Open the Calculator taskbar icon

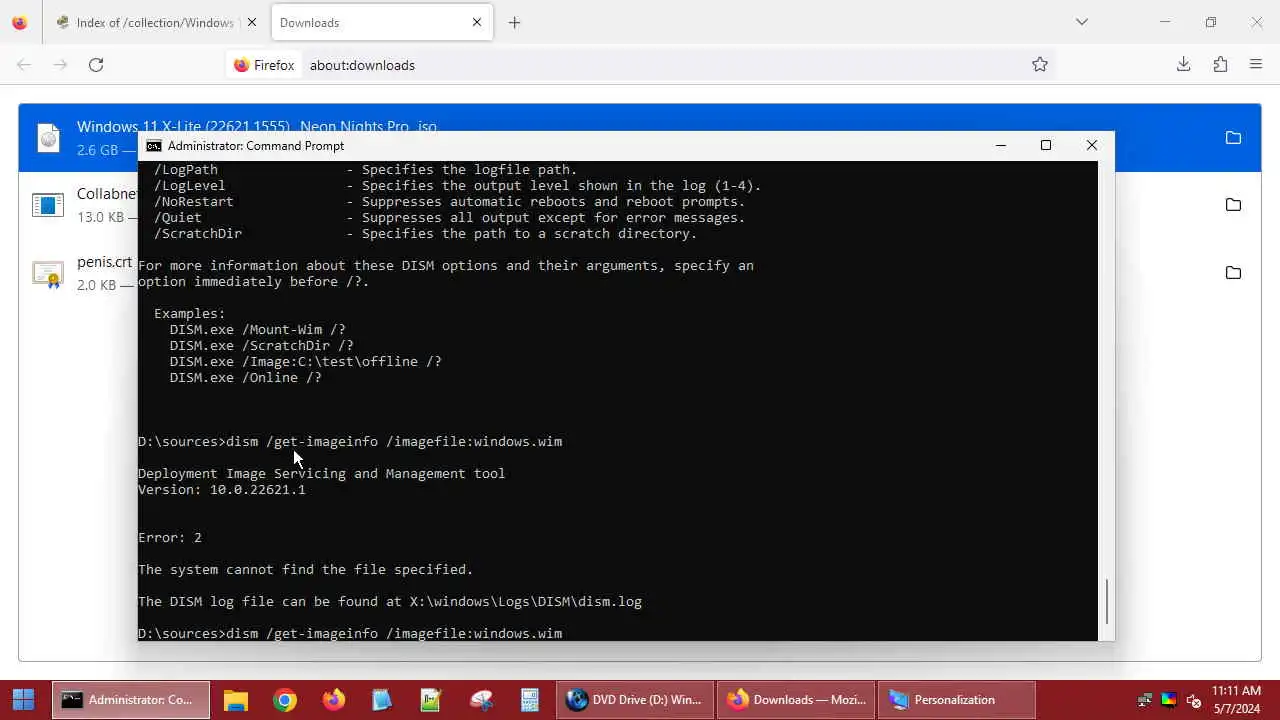pyautogui.click(x=530, y=700)
